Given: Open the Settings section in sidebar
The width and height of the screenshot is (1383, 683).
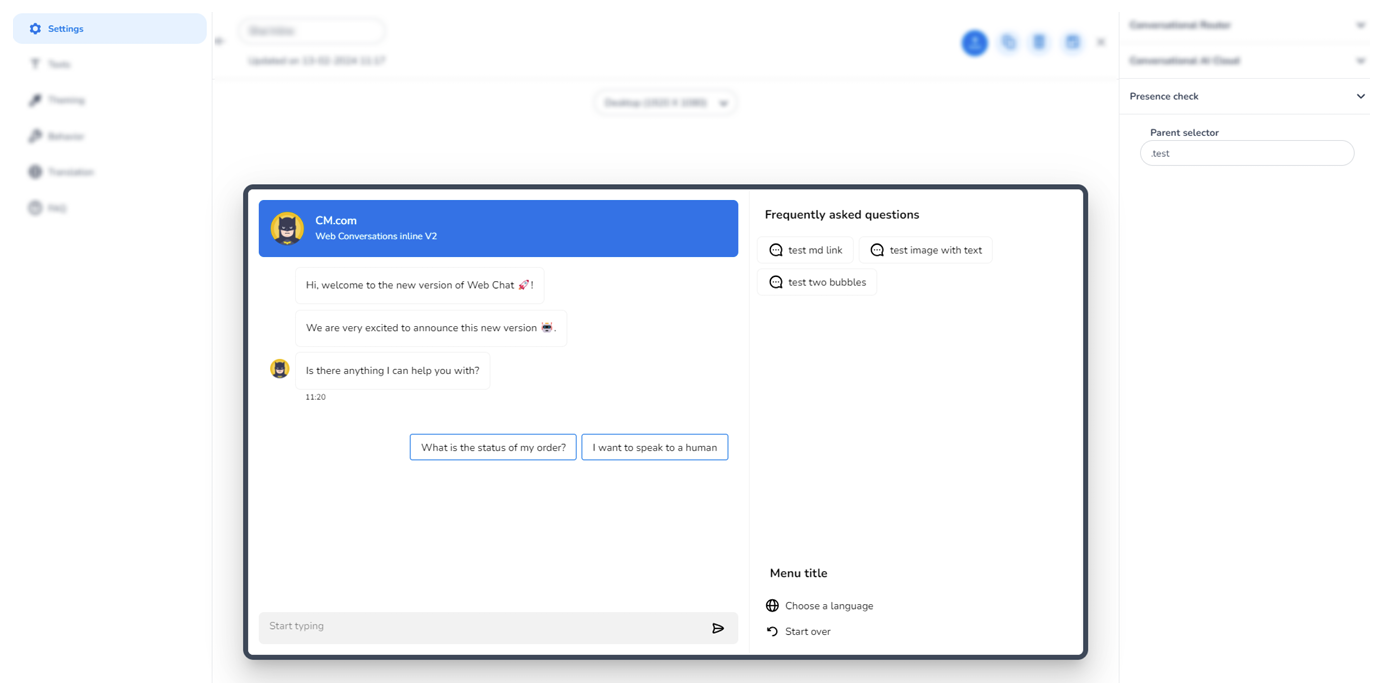Looking at the screenshot, I should click(109, 29).
